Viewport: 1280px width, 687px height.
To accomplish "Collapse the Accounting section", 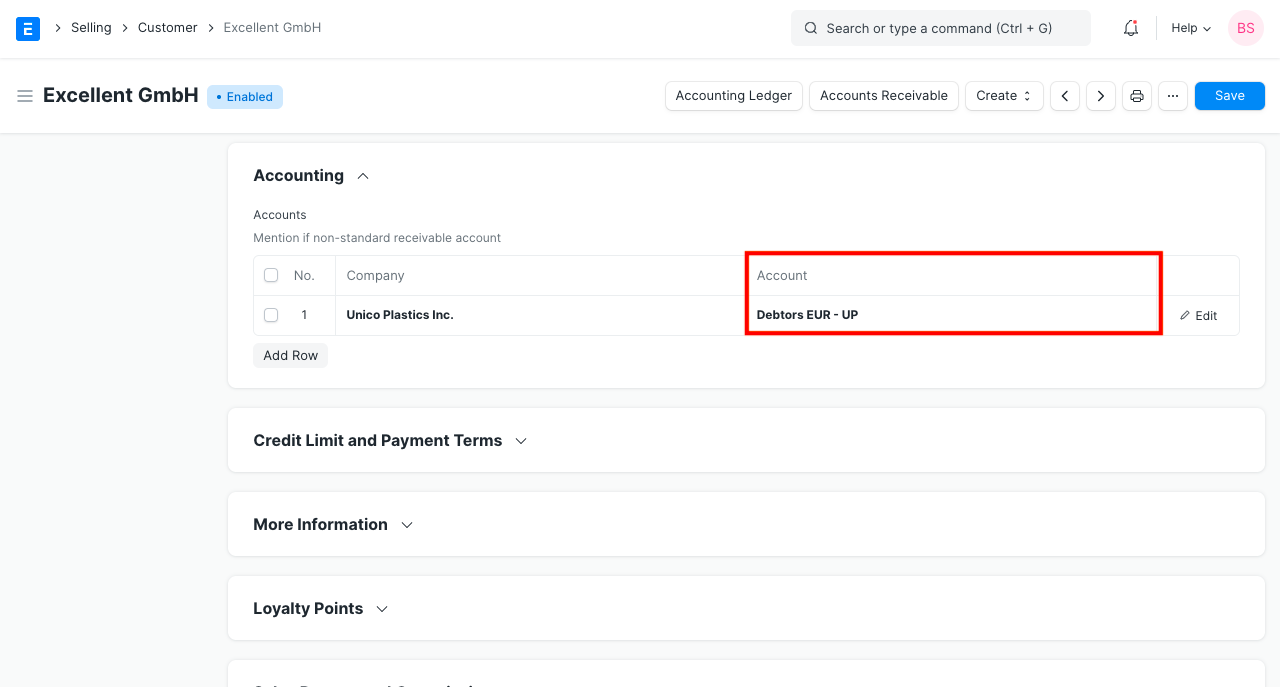I will point(362,175).
